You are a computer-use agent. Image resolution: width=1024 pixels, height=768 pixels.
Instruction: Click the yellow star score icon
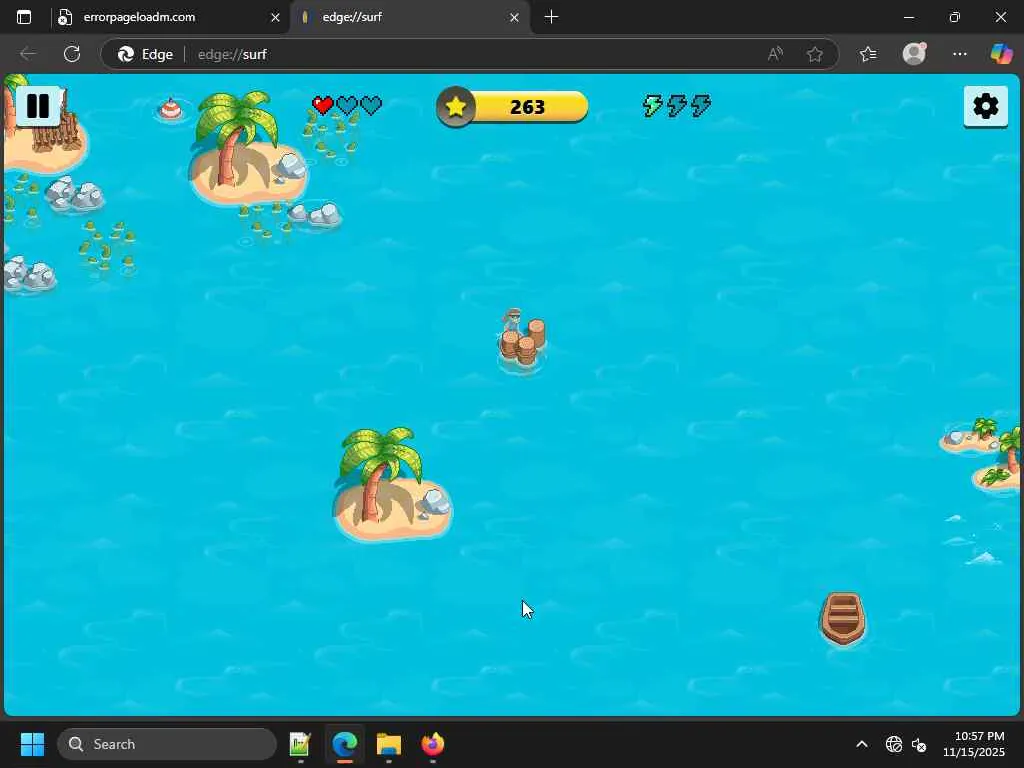(x=456, y=106)
